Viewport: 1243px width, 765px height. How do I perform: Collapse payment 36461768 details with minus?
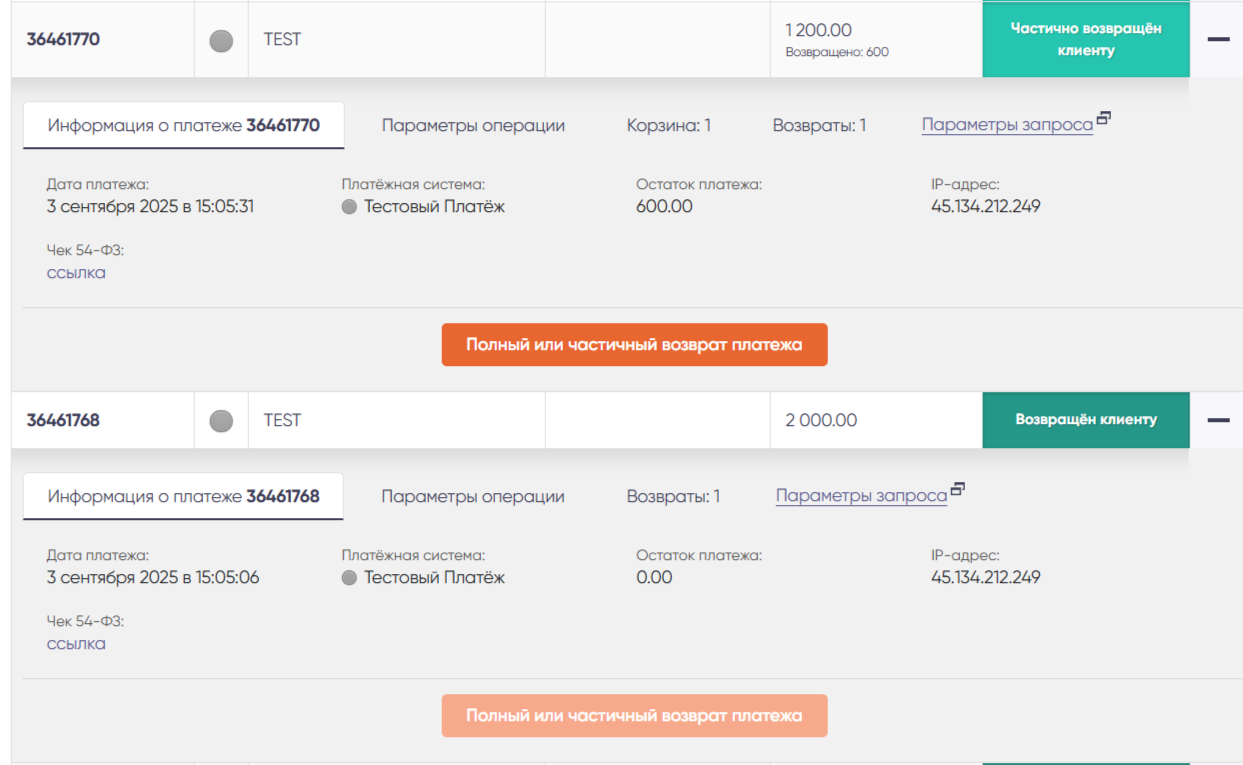coord(1218,420)
